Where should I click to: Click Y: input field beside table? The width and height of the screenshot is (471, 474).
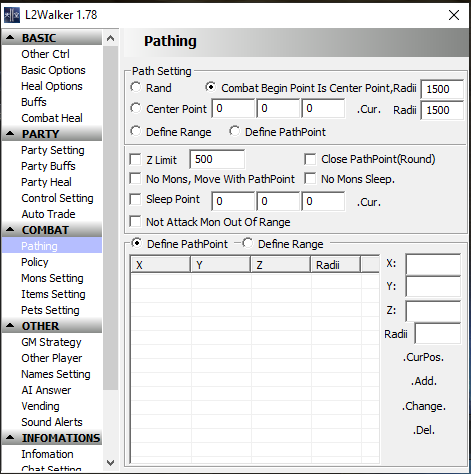point(433,286)
